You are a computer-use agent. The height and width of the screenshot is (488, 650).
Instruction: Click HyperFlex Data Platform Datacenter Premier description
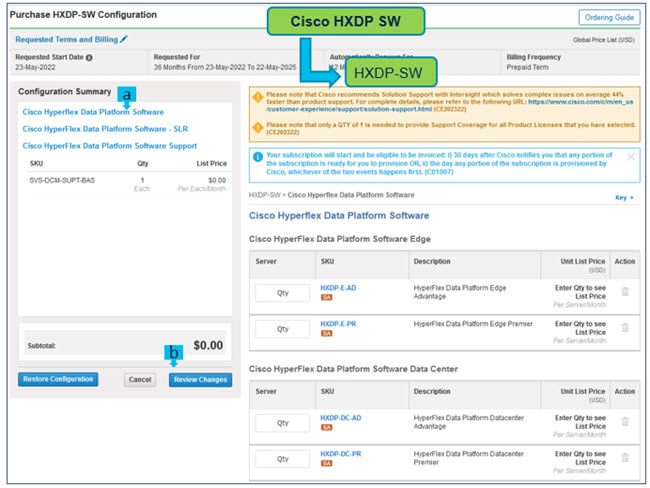(x=468, y=458)
